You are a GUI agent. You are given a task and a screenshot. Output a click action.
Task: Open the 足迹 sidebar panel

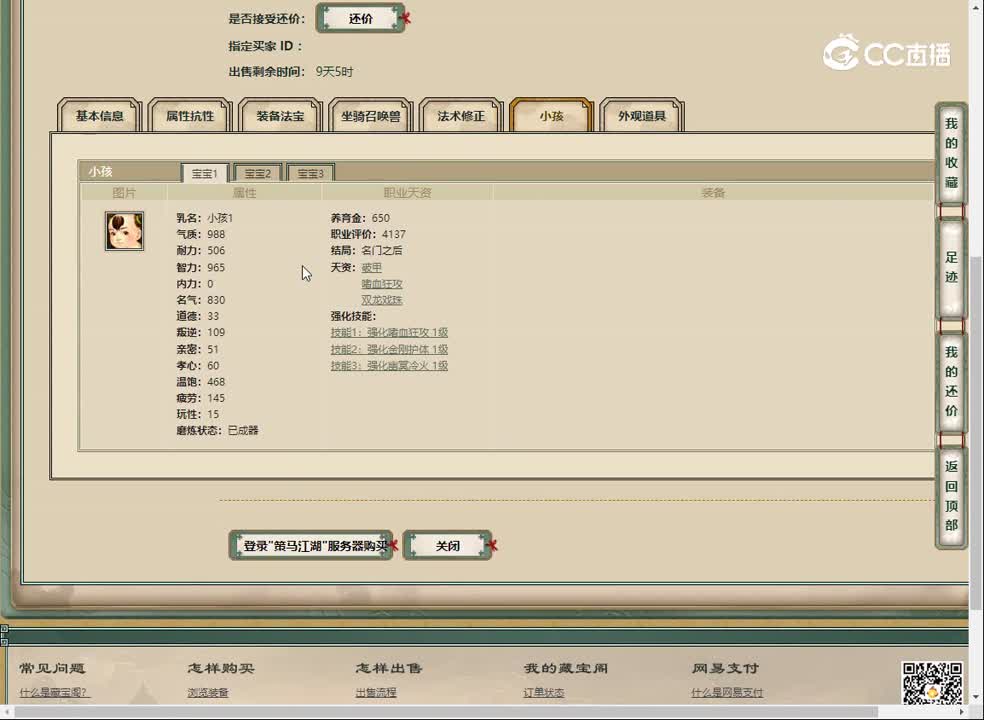pyautogui.click(x=949, y=266)
